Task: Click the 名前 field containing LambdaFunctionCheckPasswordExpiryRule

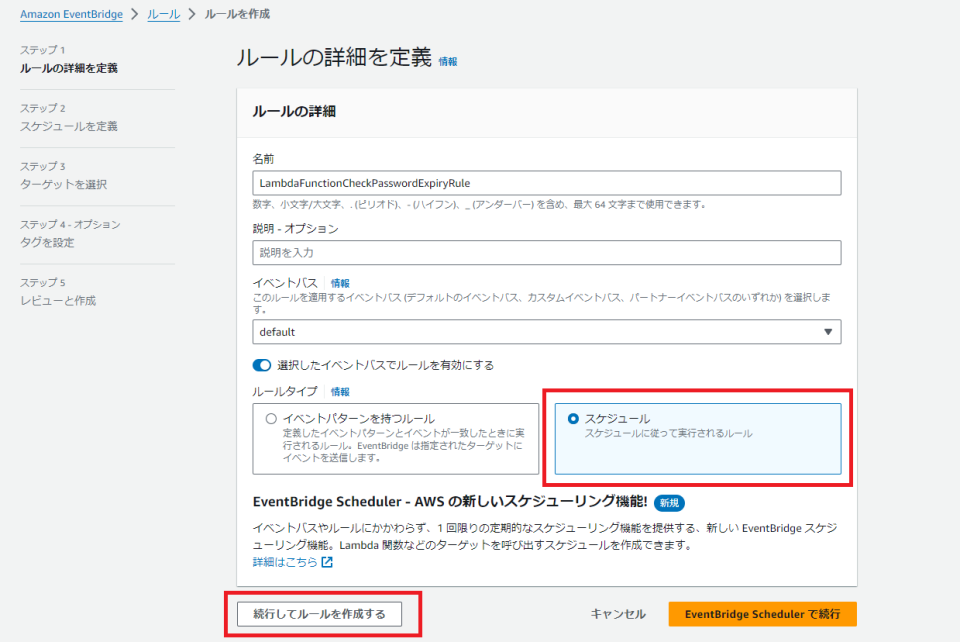Action: 547,183
